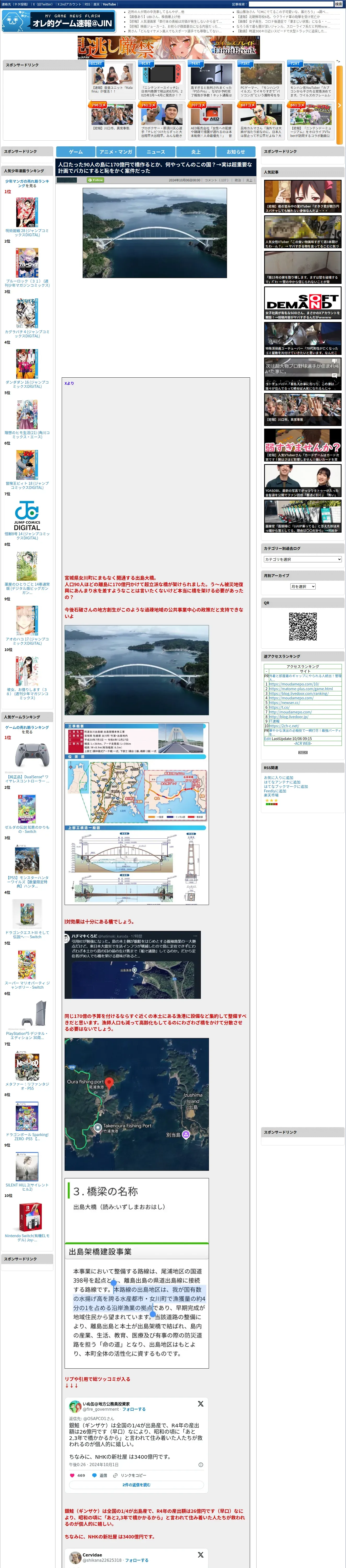Click はてなブックマークに追加 link
The height and width of the screenshot is (1568, 346).
pyautogui.click(x=286, y=786)
